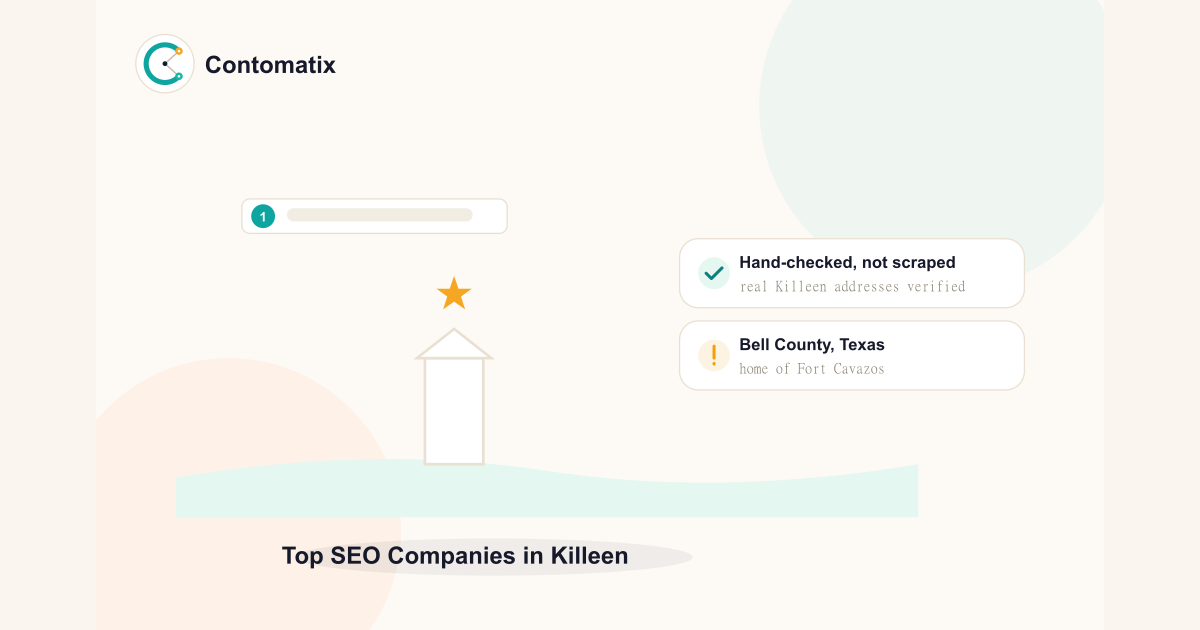Click 'home of Fort Cavazos' text
The width and height of the screenshot is (1200, 630).
[812, 369]
